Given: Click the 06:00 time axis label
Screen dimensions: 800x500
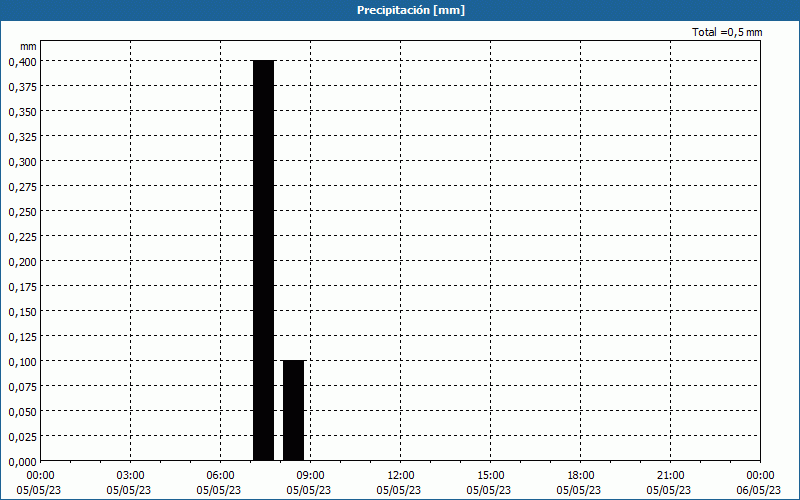Looking at the screenshot, I should [220, 476].
